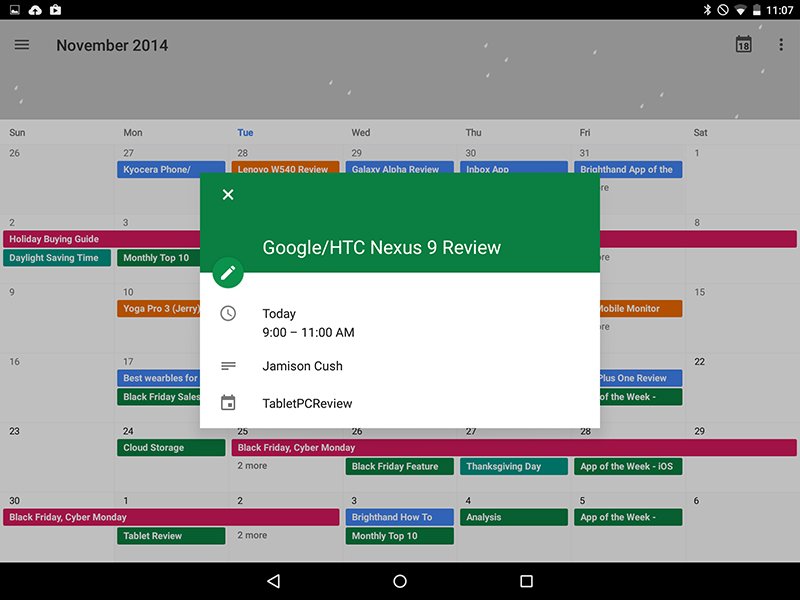Expand 2 more events on November 25
Screen dimensions: 800x600
pos(252,466)
